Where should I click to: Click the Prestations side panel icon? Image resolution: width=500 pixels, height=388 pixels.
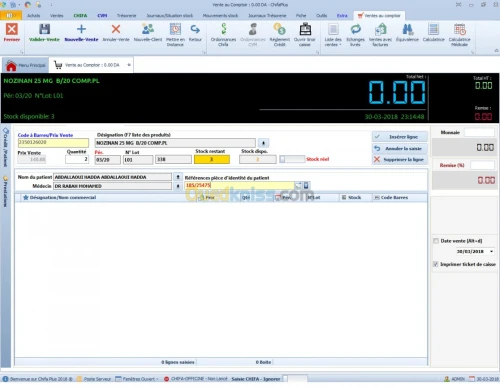5,178
